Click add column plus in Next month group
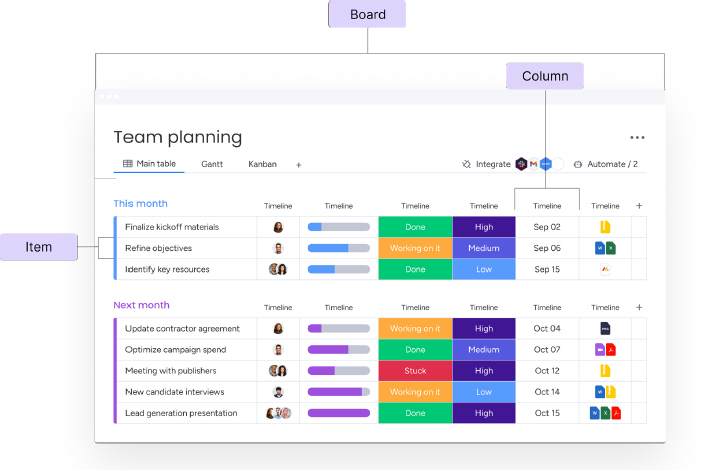This screenshot has width=705, height=470. pyautogui.click(x=639, y=308)
